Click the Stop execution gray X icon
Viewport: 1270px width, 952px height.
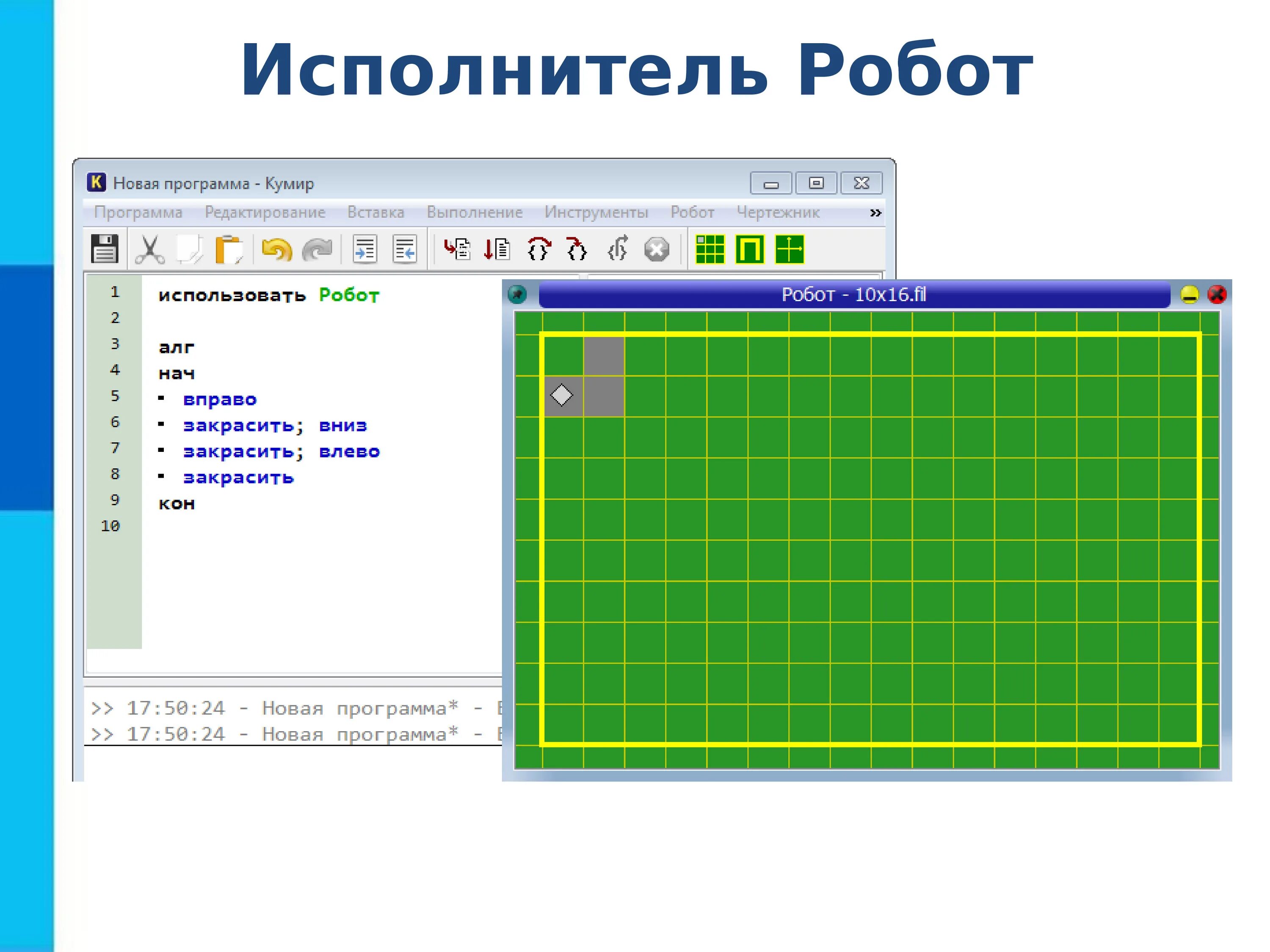click(656, 250)
